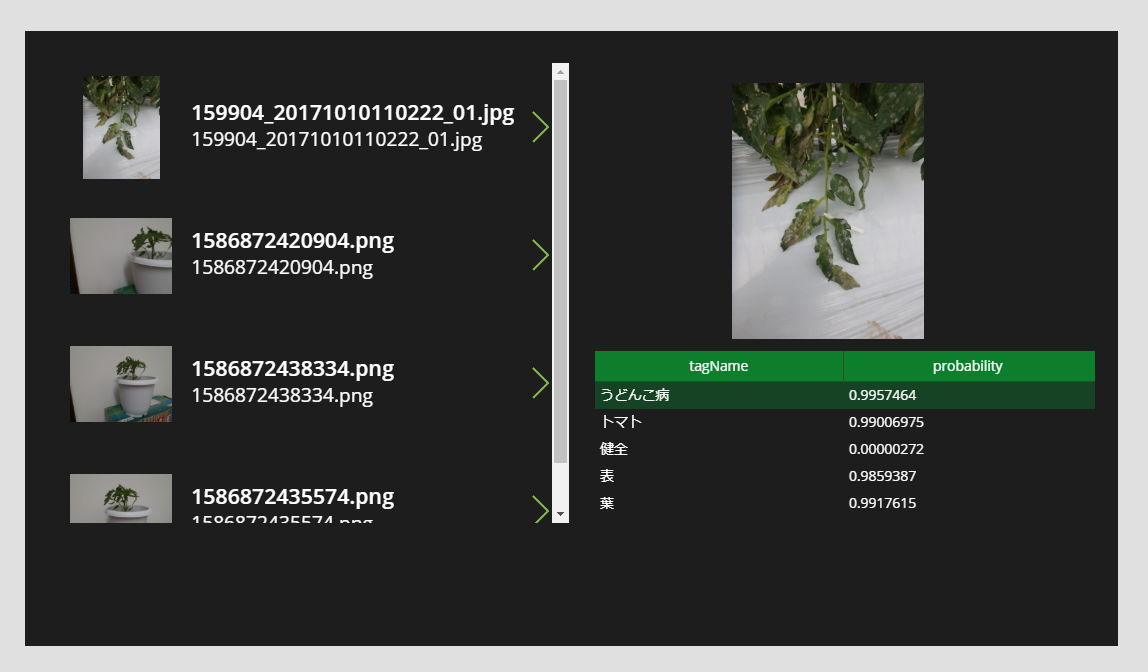Select thumbnail of 159904_20171010110222_01.jpg
This screenshot has height=672, width=1148.
(122, 127)
